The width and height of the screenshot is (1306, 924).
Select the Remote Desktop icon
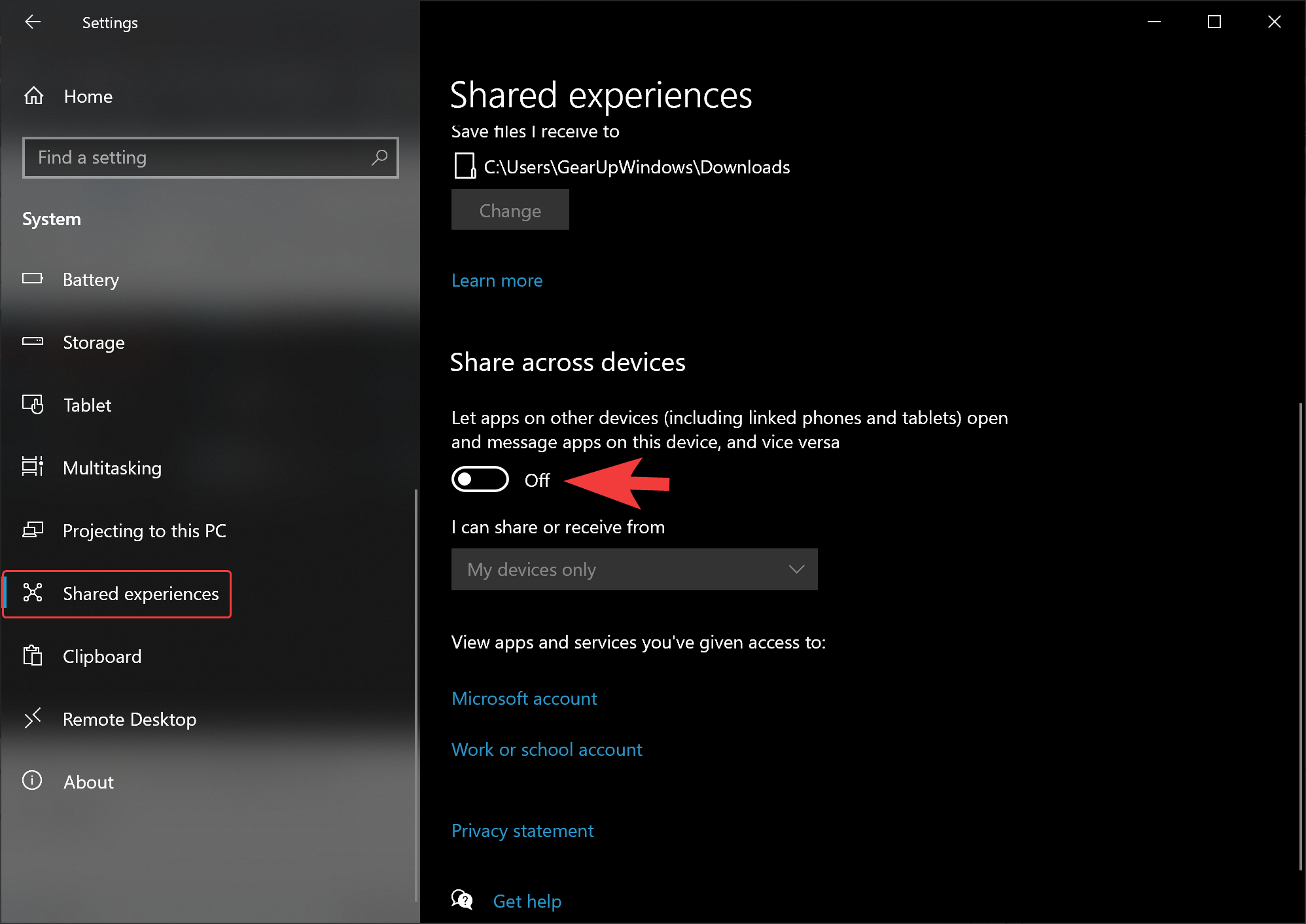tap(33, 718)
